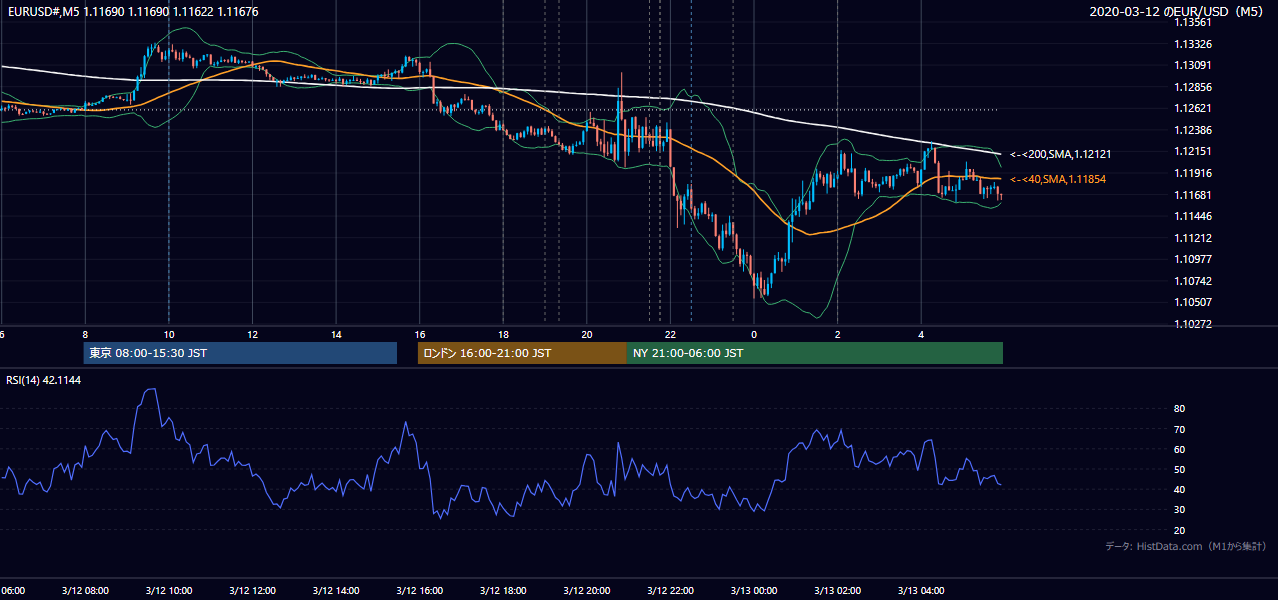Click hour label 12 under price chart
The image size is (1278, 600).
pyautogui.click(x=252, y=335)
